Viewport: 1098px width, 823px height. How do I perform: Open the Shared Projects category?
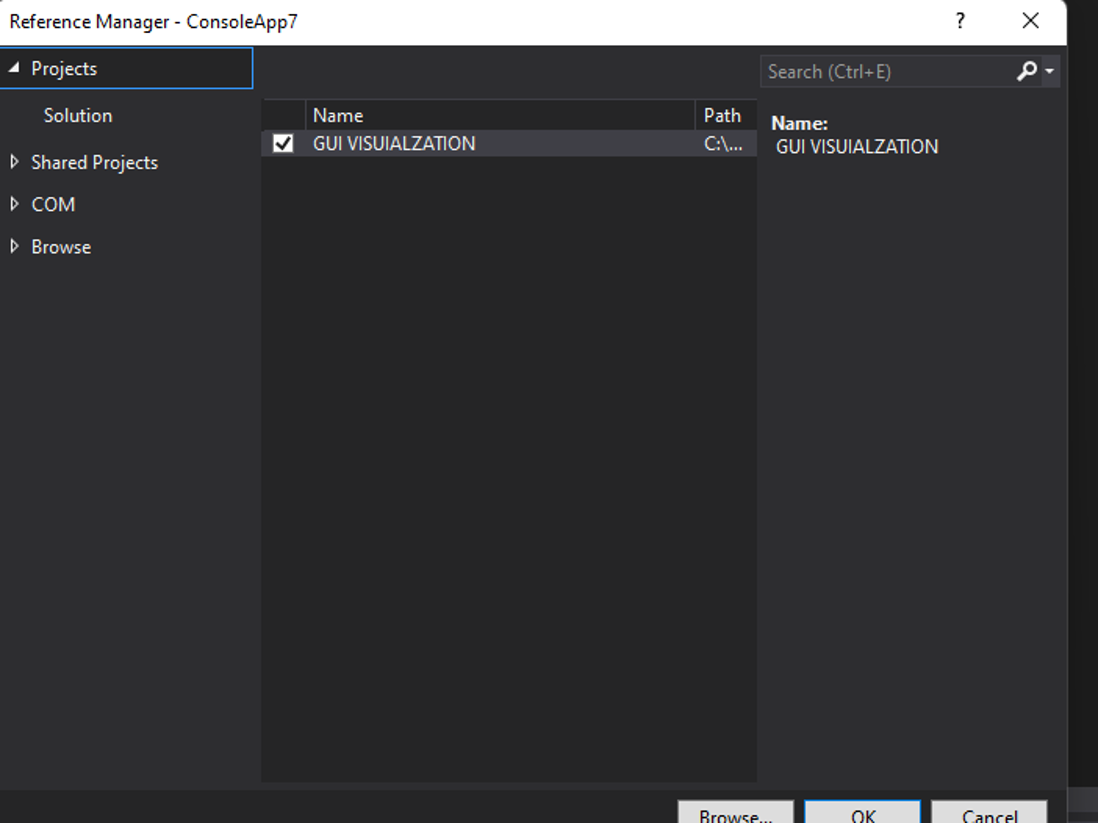[x=94, y=163]
